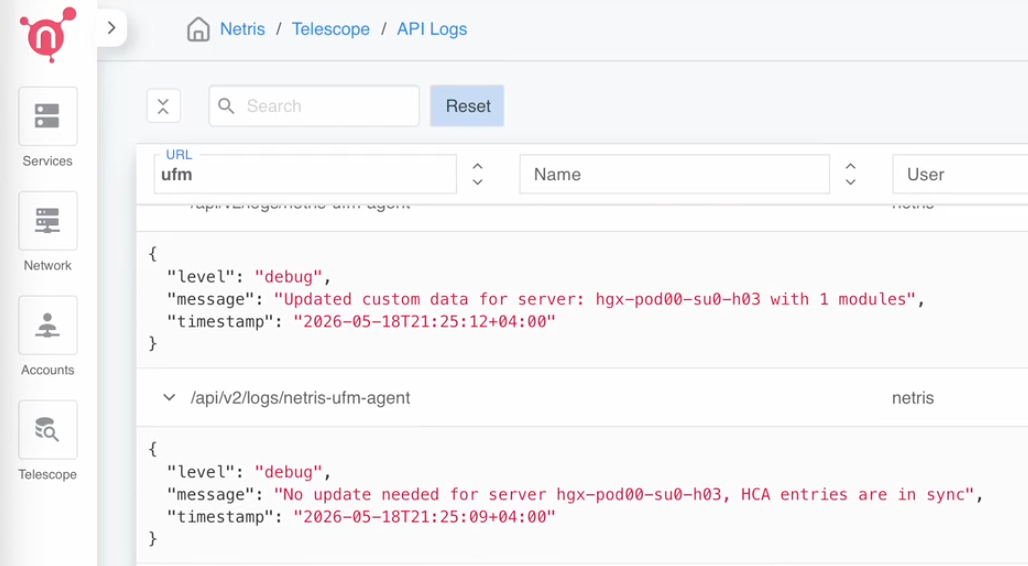Click the Network label in sidebar
The image size is (1028, 566).
tap(47, 265)
